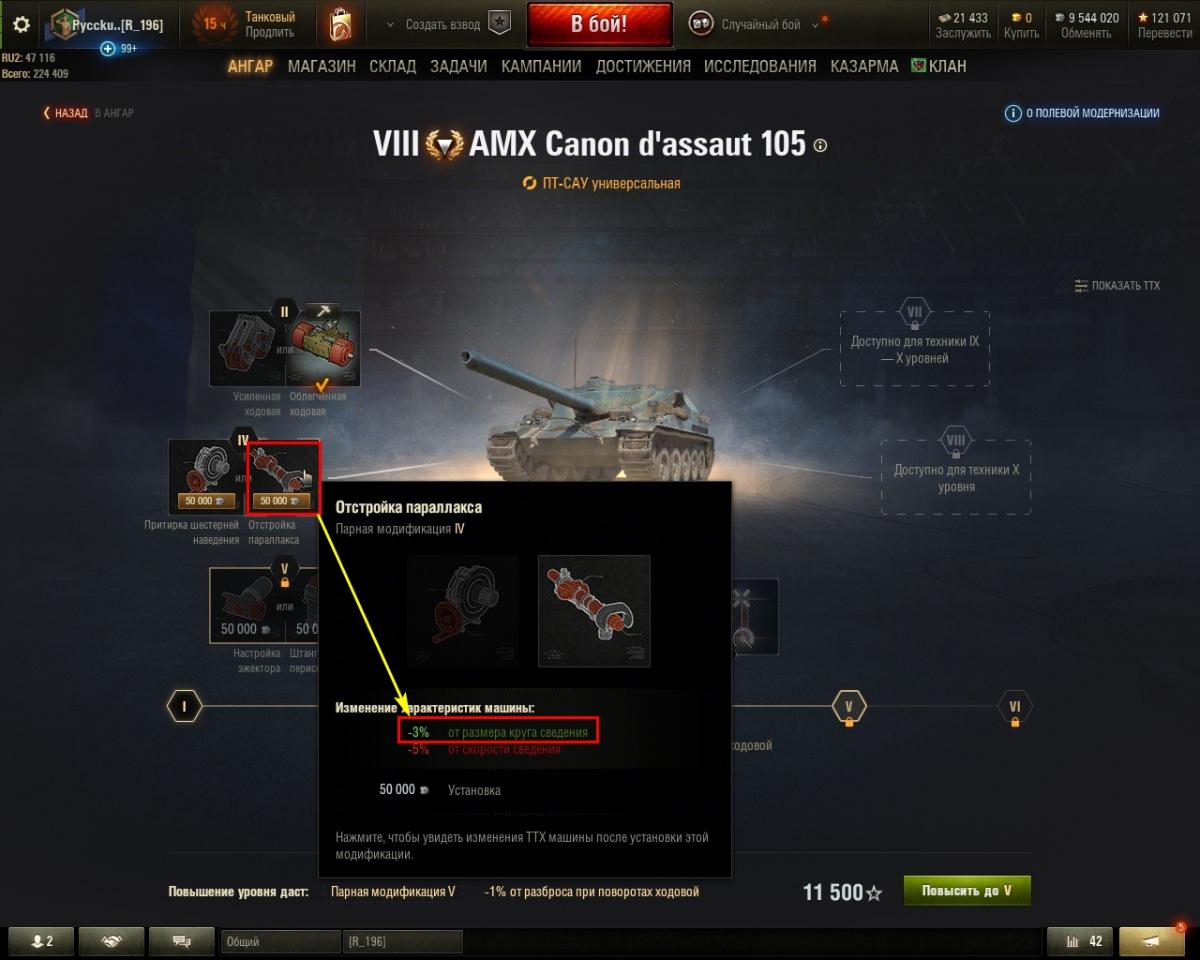Screen dimensions: 1200x960
Task: Select the Отстройка параллакса modification
Action: [x=284, y=477]
